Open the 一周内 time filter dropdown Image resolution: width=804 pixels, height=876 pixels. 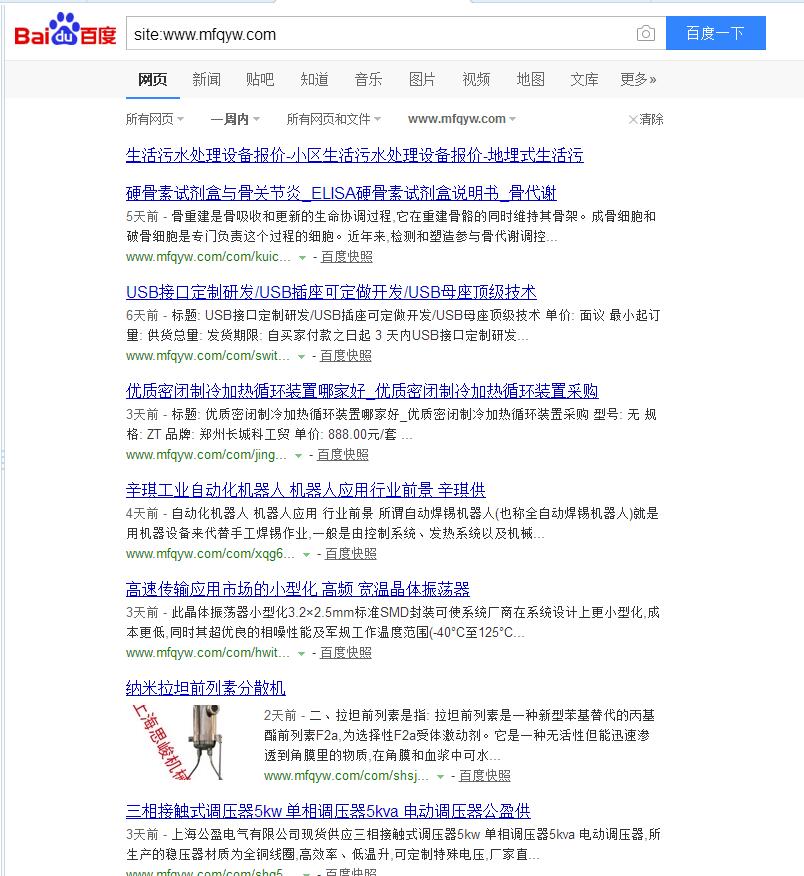[x=235, y=119]
